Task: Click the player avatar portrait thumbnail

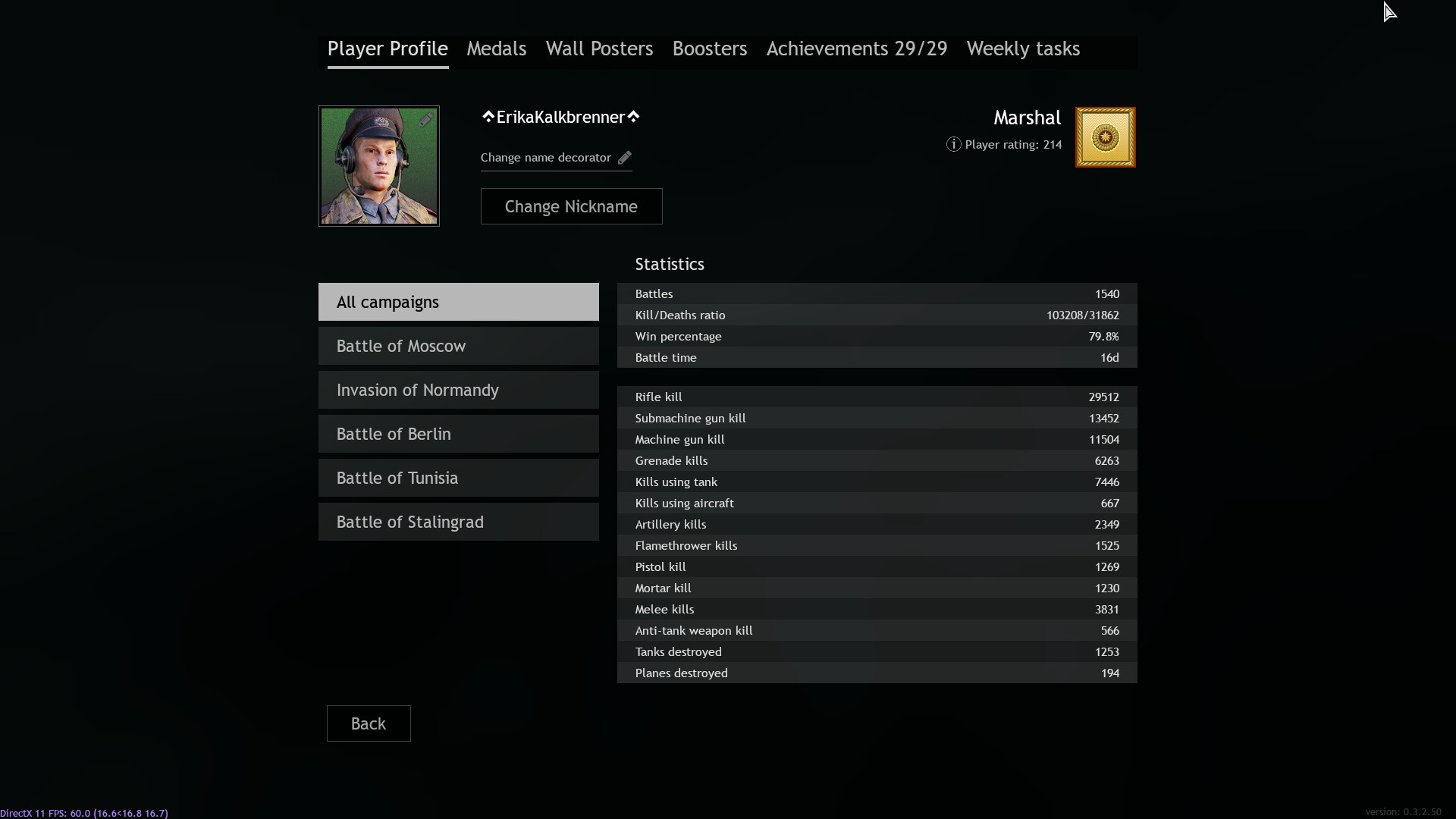Action: pos(378,166)
